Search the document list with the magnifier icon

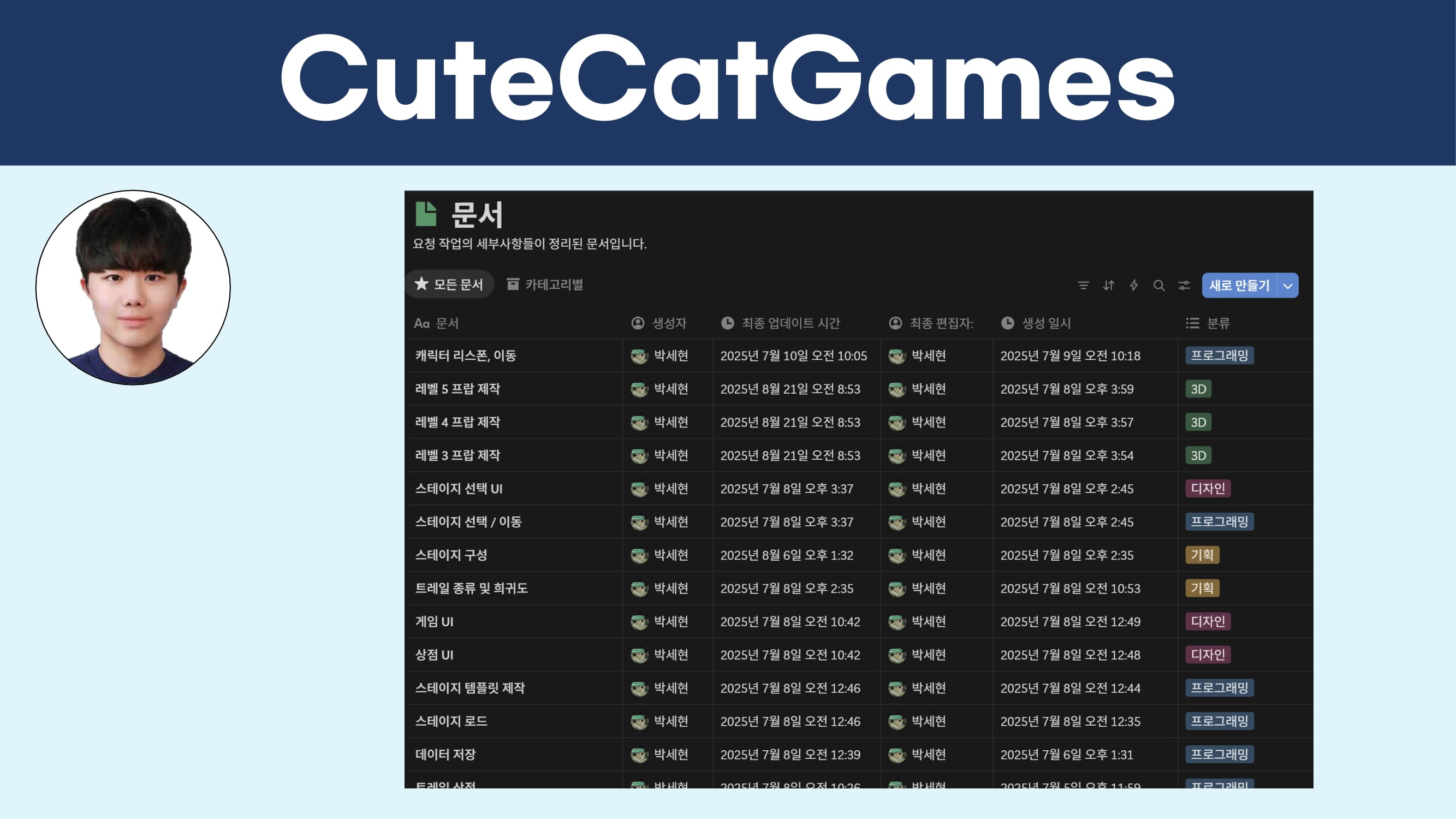pyautogui.click(x=1158, y=286)
